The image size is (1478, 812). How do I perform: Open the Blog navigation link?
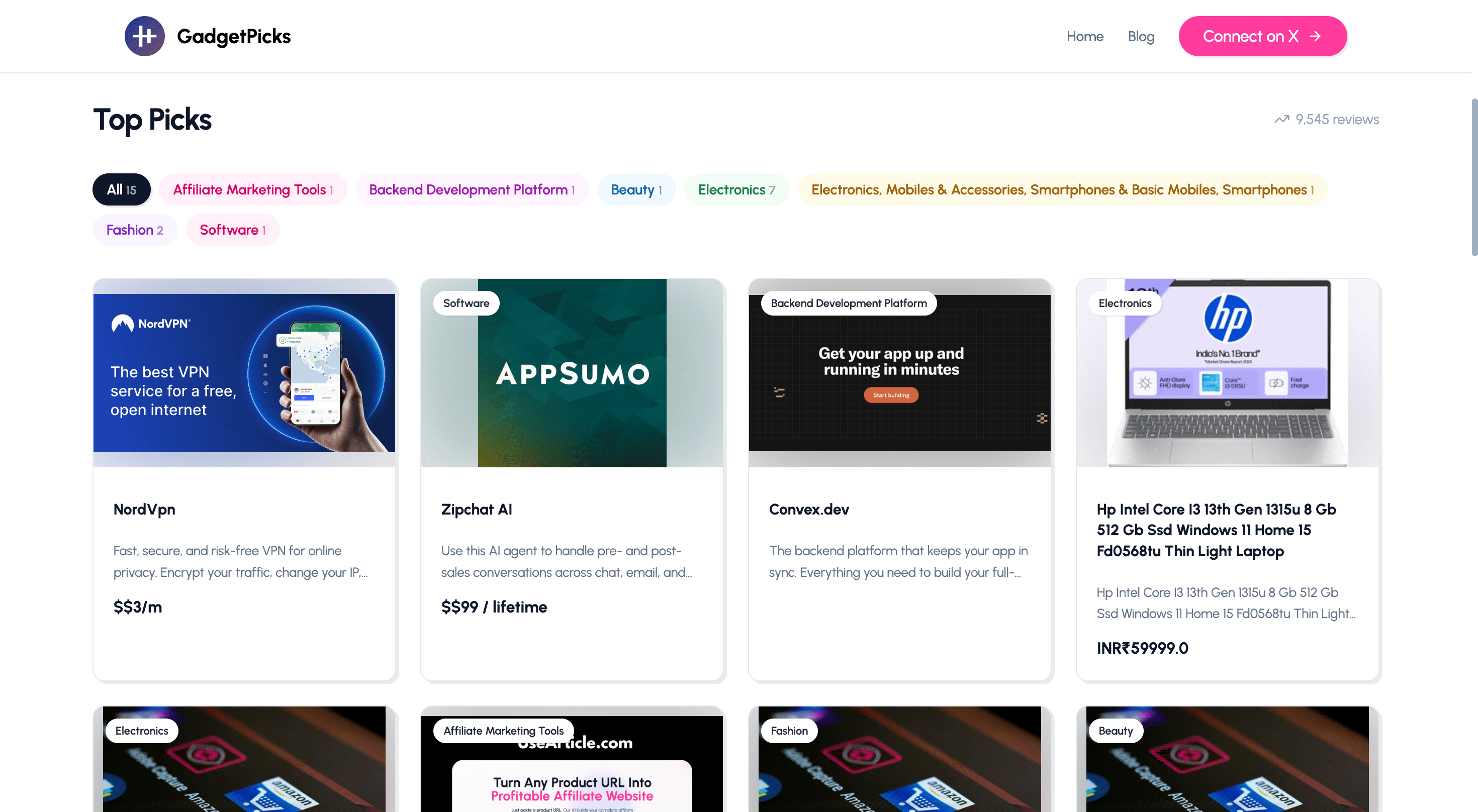(1141, 36)
